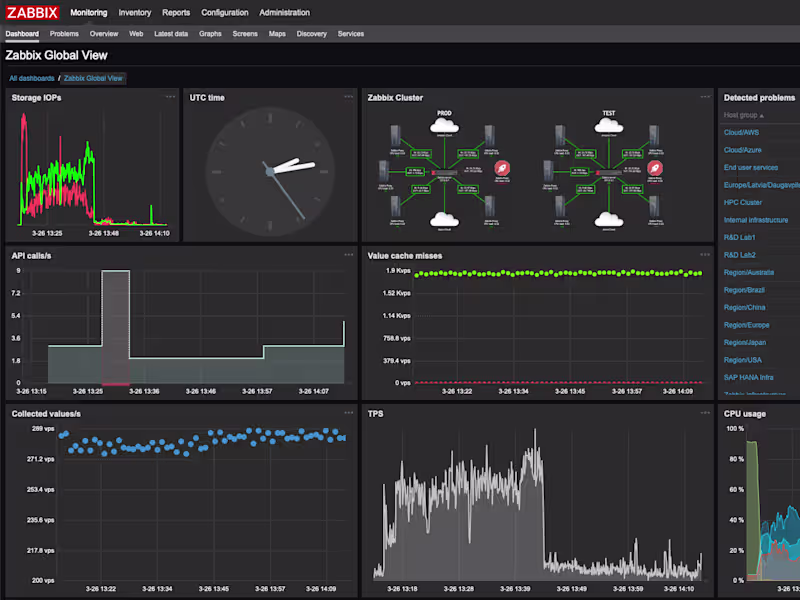
Task: Open the Collected values/s widget ellipsis menu
Action: (x=348, y=413)
